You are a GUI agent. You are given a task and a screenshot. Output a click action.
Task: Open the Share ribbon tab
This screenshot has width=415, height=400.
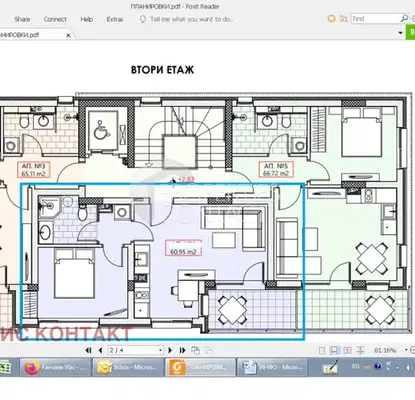coord(22,19)
